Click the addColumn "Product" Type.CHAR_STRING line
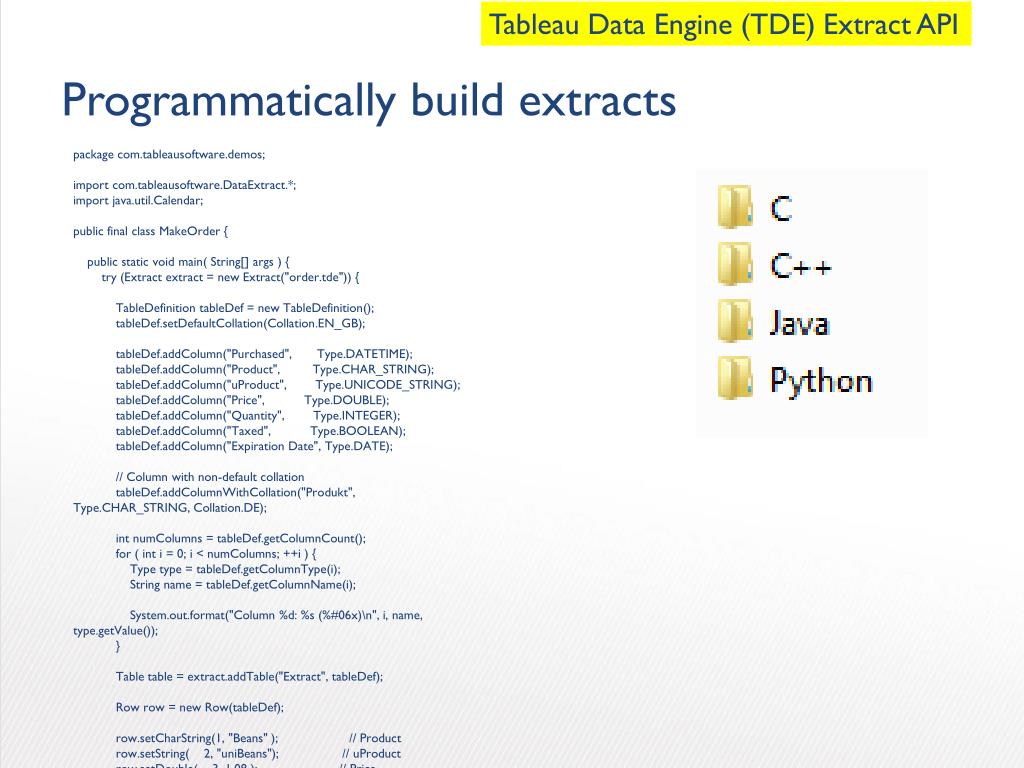Image resolution: width=1024 pixels, height=768 pixels. click(x=275, y=369)
